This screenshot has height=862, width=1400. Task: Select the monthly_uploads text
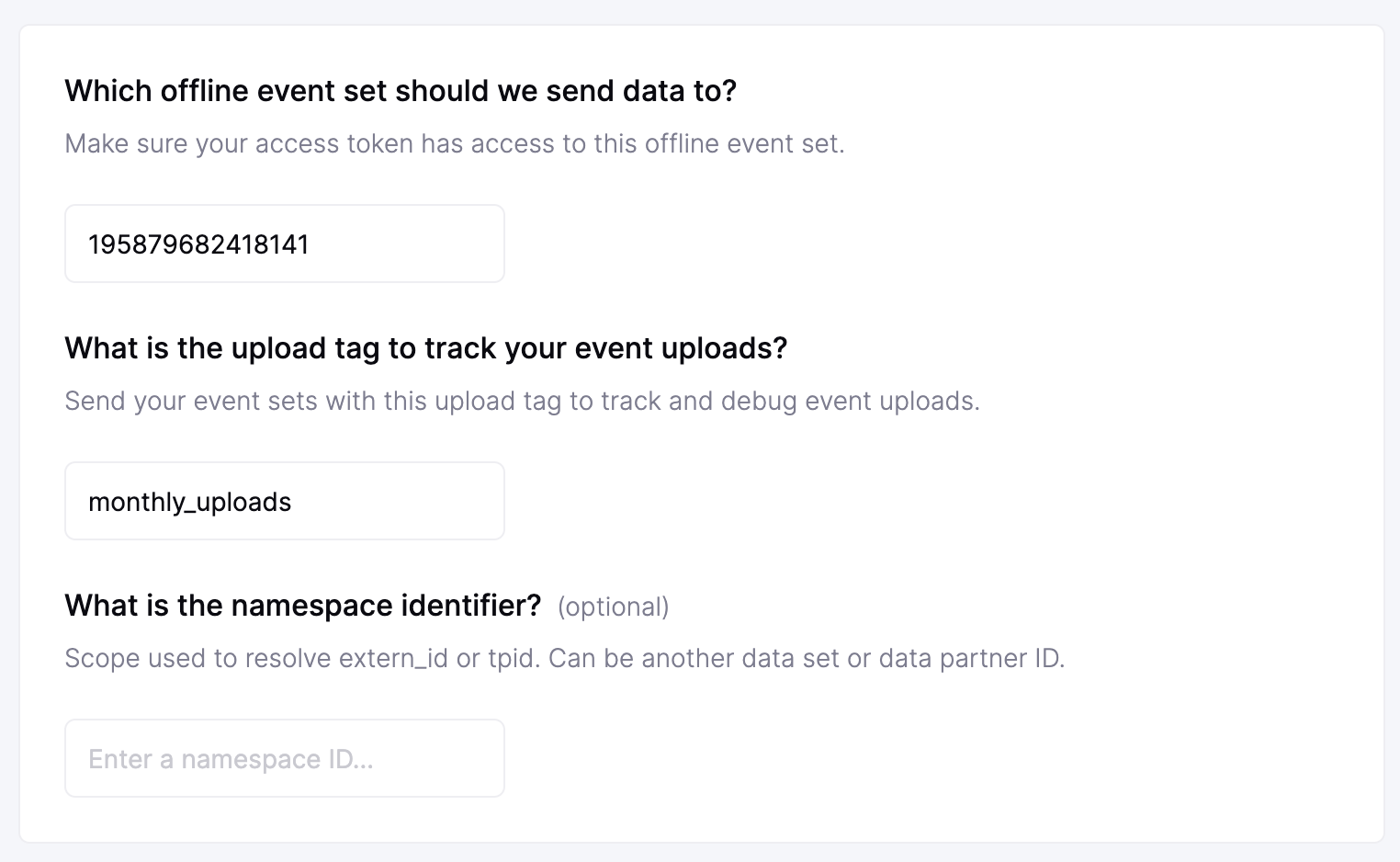[x=189, y=502]
